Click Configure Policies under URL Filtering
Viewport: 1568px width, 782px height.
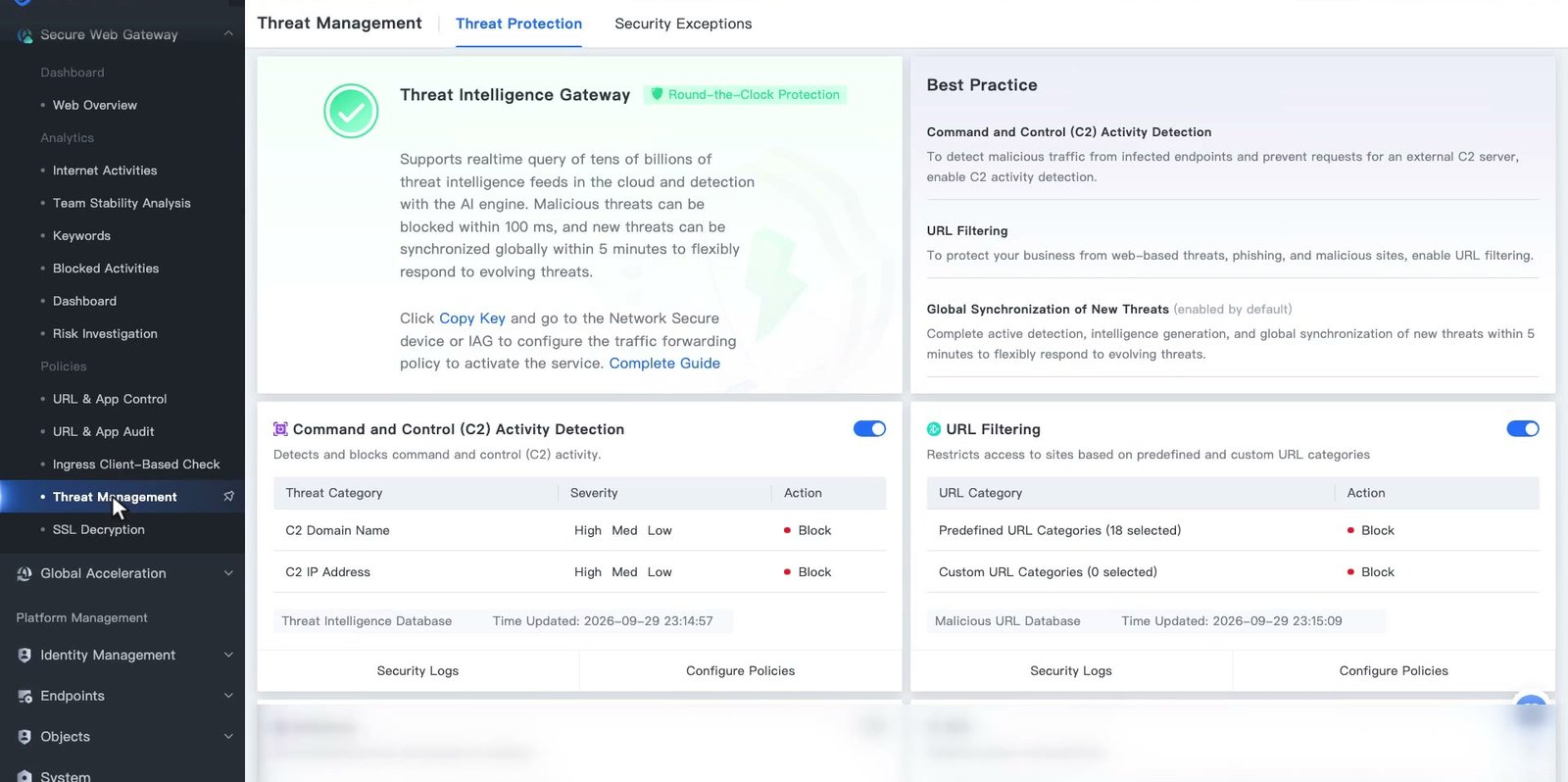coord(1394,671)
